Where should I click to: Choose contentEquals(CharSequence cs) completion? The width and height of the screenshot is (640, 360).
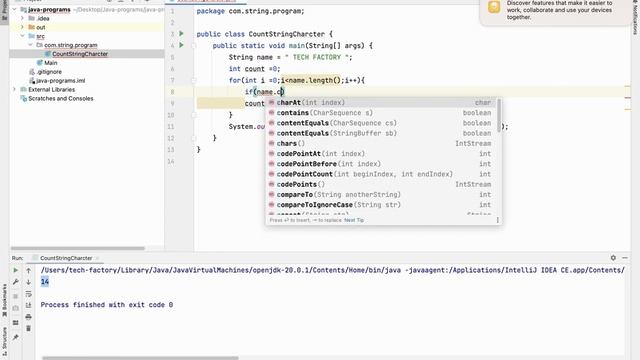click(x=381, y=123)
